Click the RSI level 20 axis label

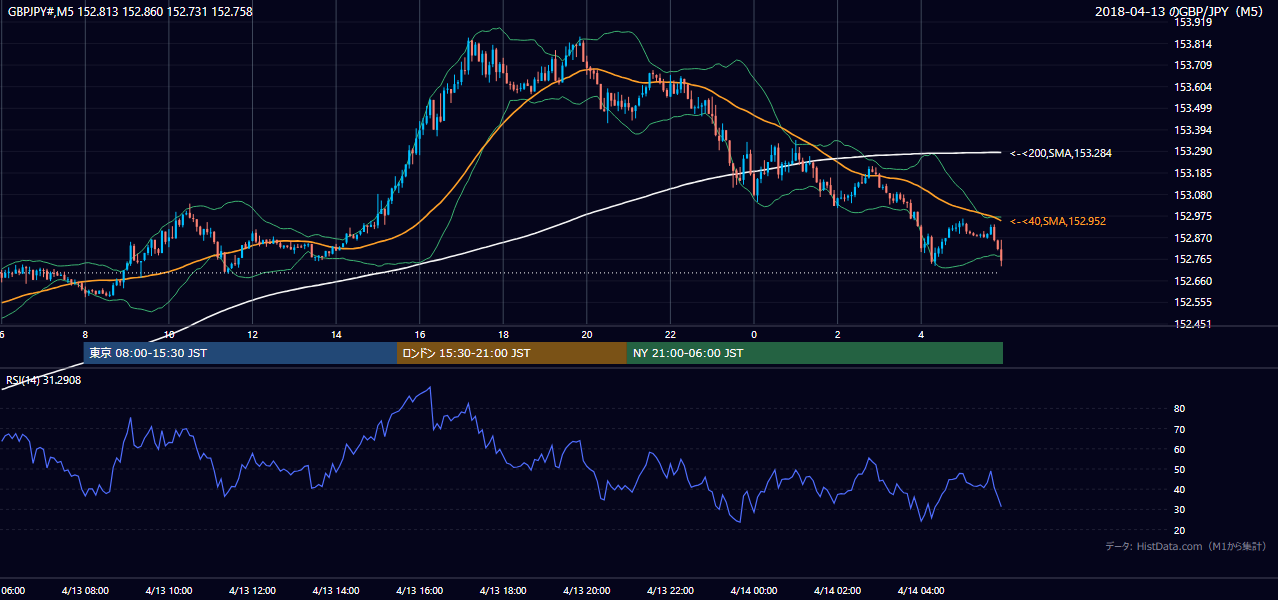[x=1179, y=530]
